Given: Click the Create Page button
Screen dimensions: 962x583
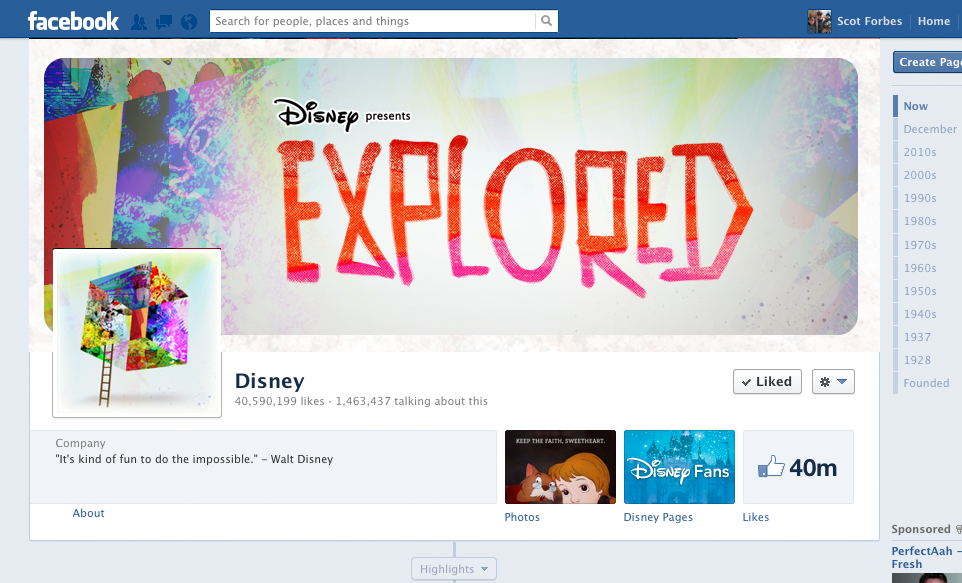Looking at the screenshot, I should pos(928,62).
